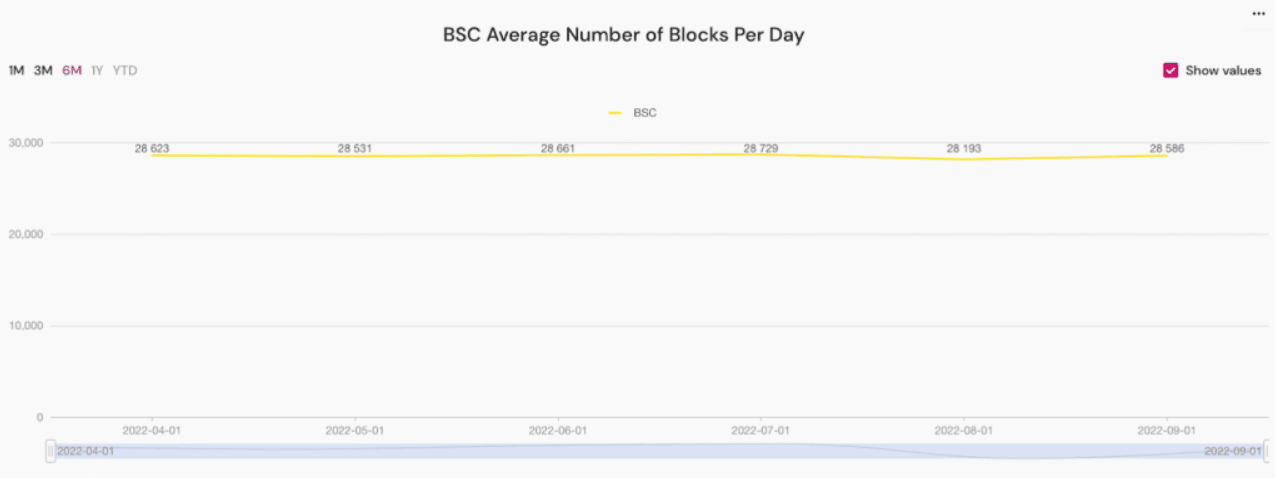Click the right range slider handle
1275x478 pixels.
click(x=1268, y=451)
